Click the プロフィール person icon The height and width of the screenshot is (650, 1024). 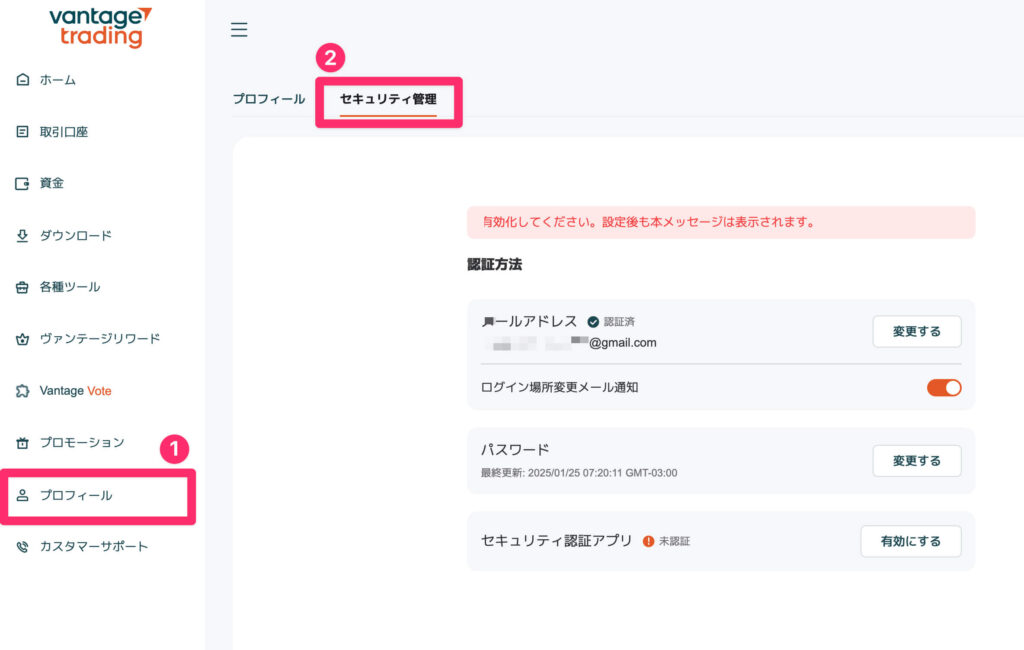tap(22, 495)
